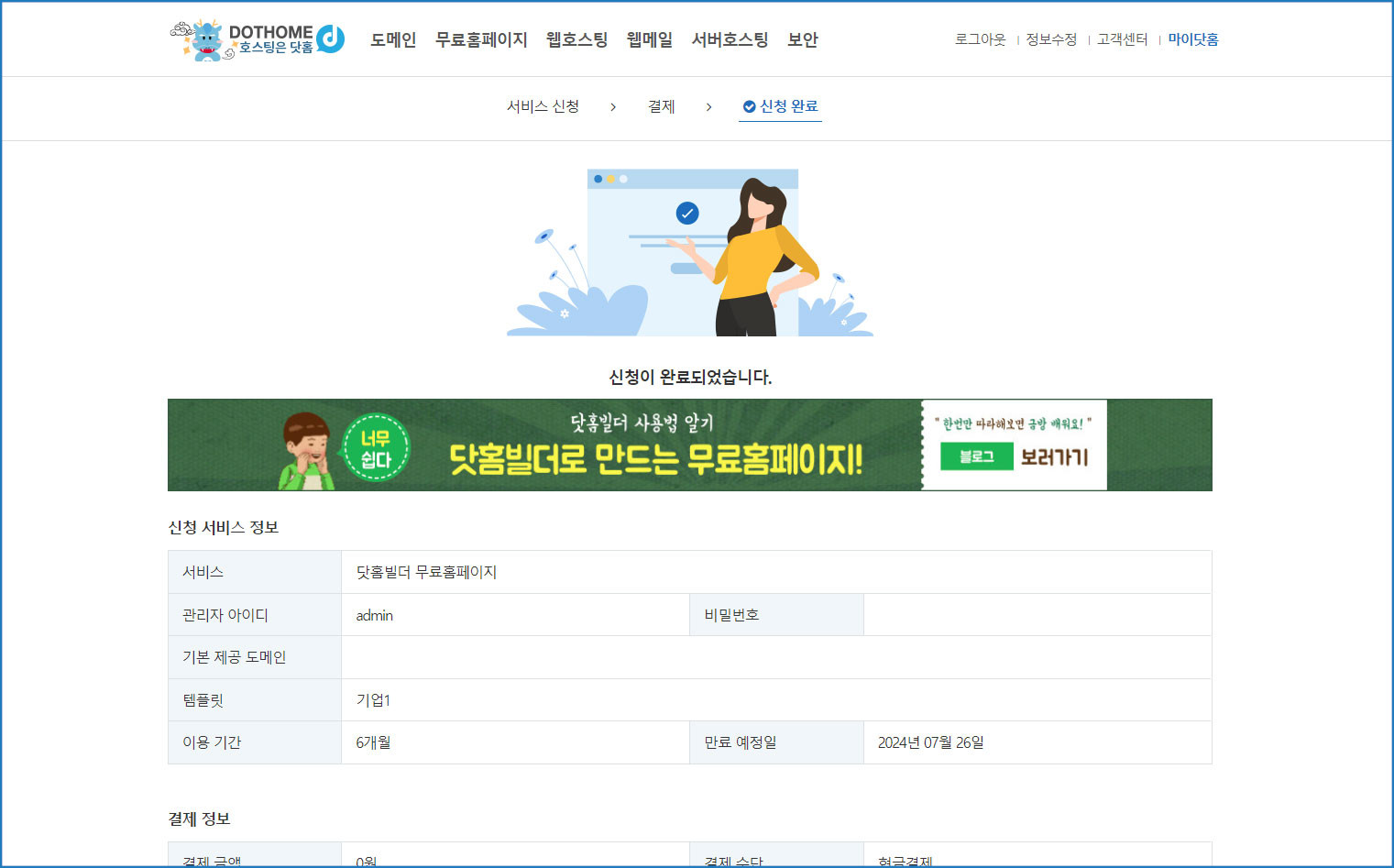Screen dimensions: 1394x868
Task: Open the 보안 menu
Action: click(802, 39)
